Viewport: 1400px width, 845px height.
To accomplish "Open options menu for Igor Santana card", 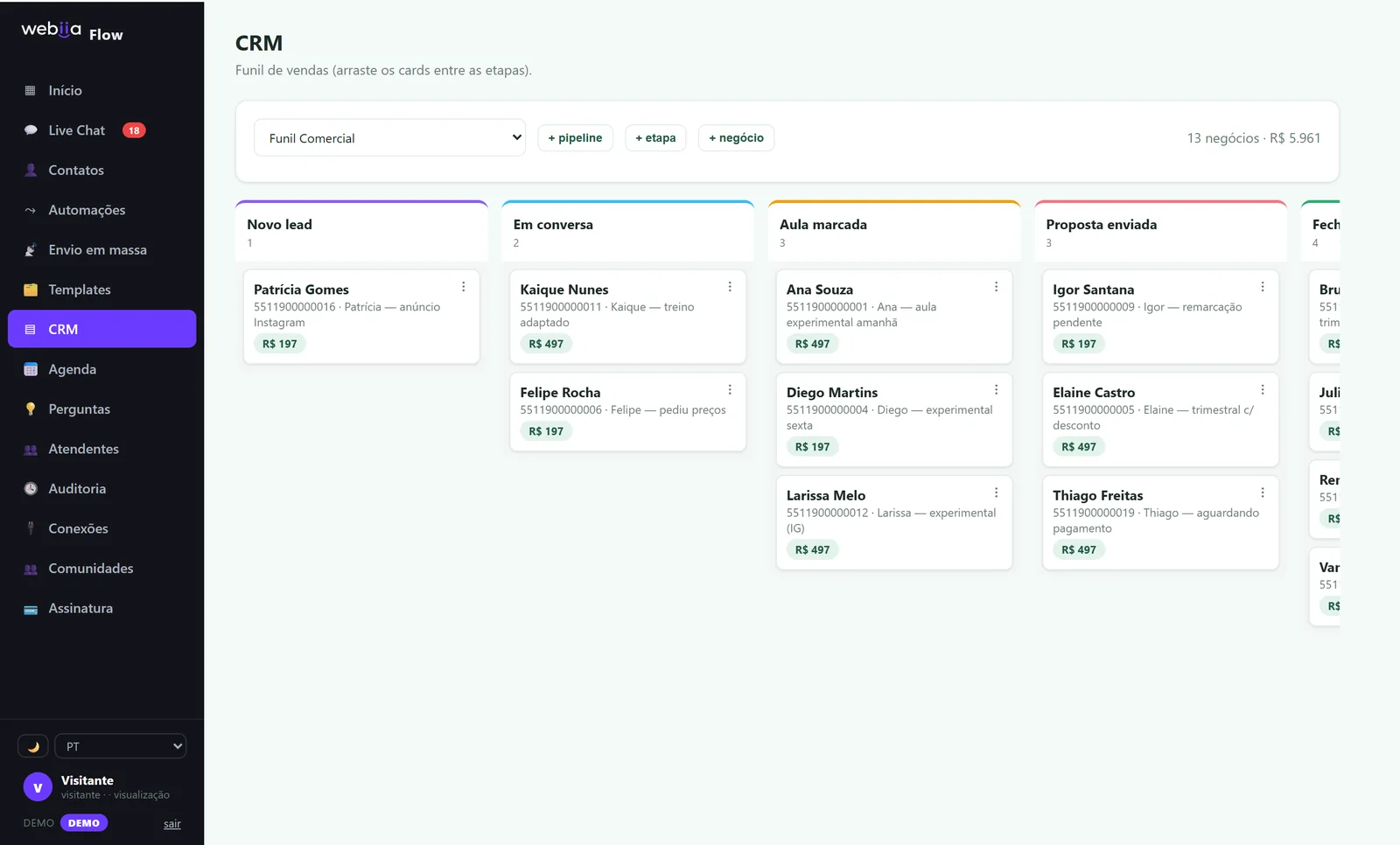I will pyautogui.click(x=1263, y=287).
